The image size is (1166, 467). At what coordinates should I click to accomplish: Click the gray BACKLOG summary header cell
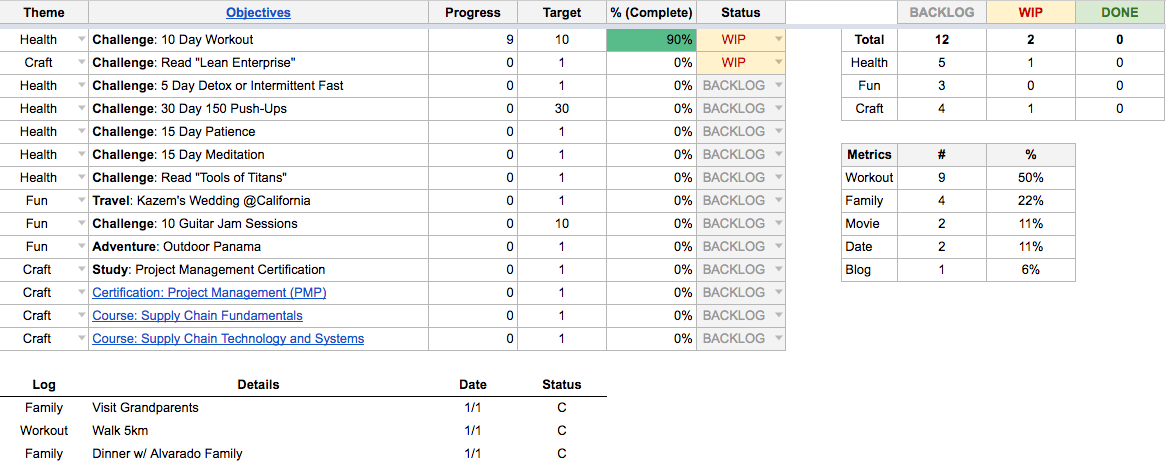tap(941, 13)
